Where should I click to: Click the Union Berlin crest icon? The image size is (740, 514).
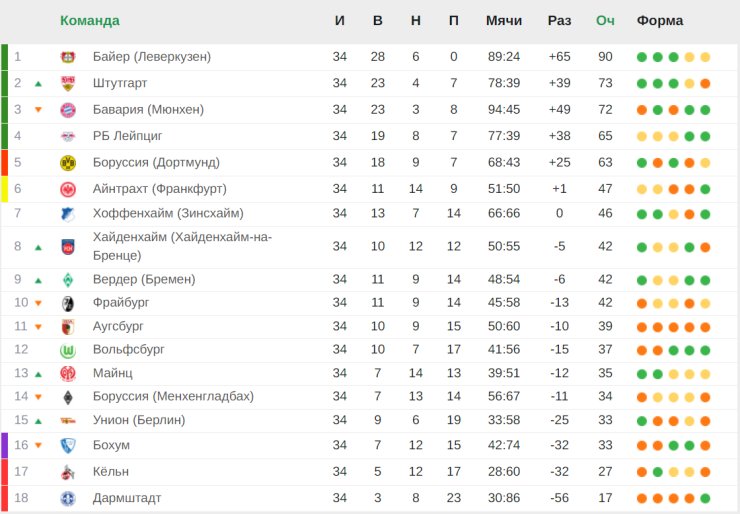tap(68, 421)
